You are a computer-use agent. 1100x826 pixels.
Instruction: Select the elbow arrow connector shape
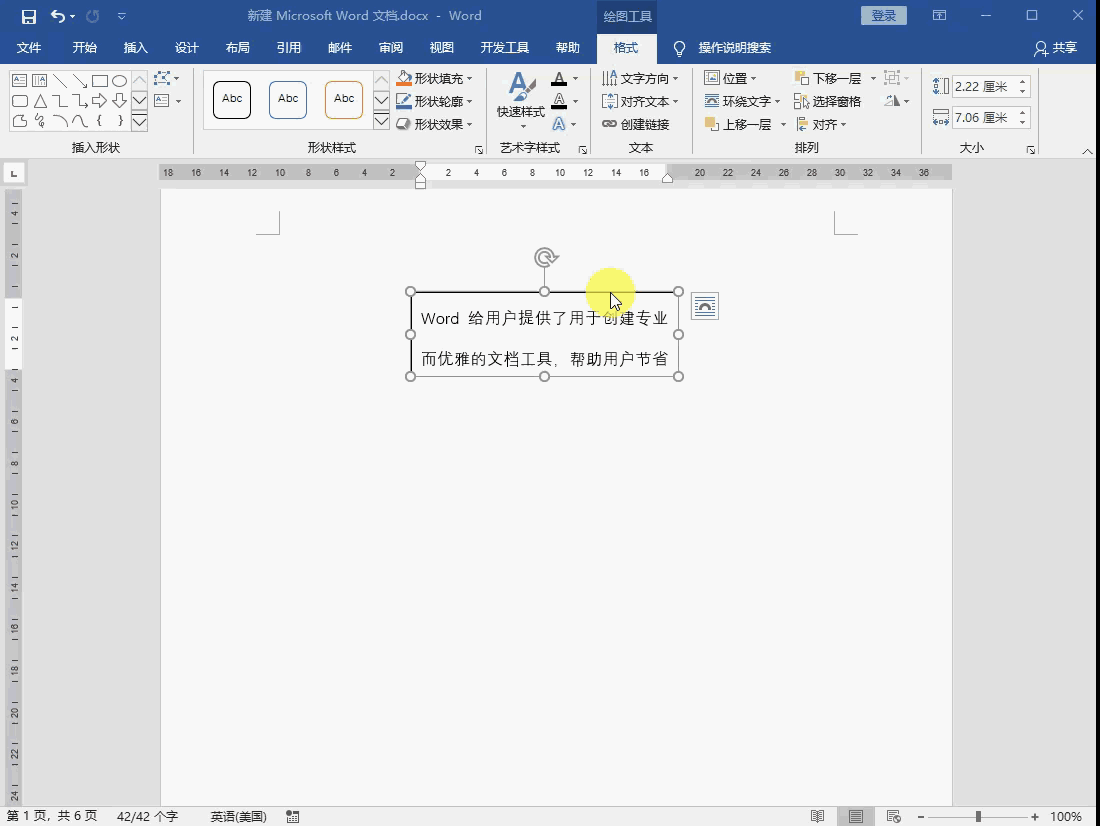pos(79,101)
